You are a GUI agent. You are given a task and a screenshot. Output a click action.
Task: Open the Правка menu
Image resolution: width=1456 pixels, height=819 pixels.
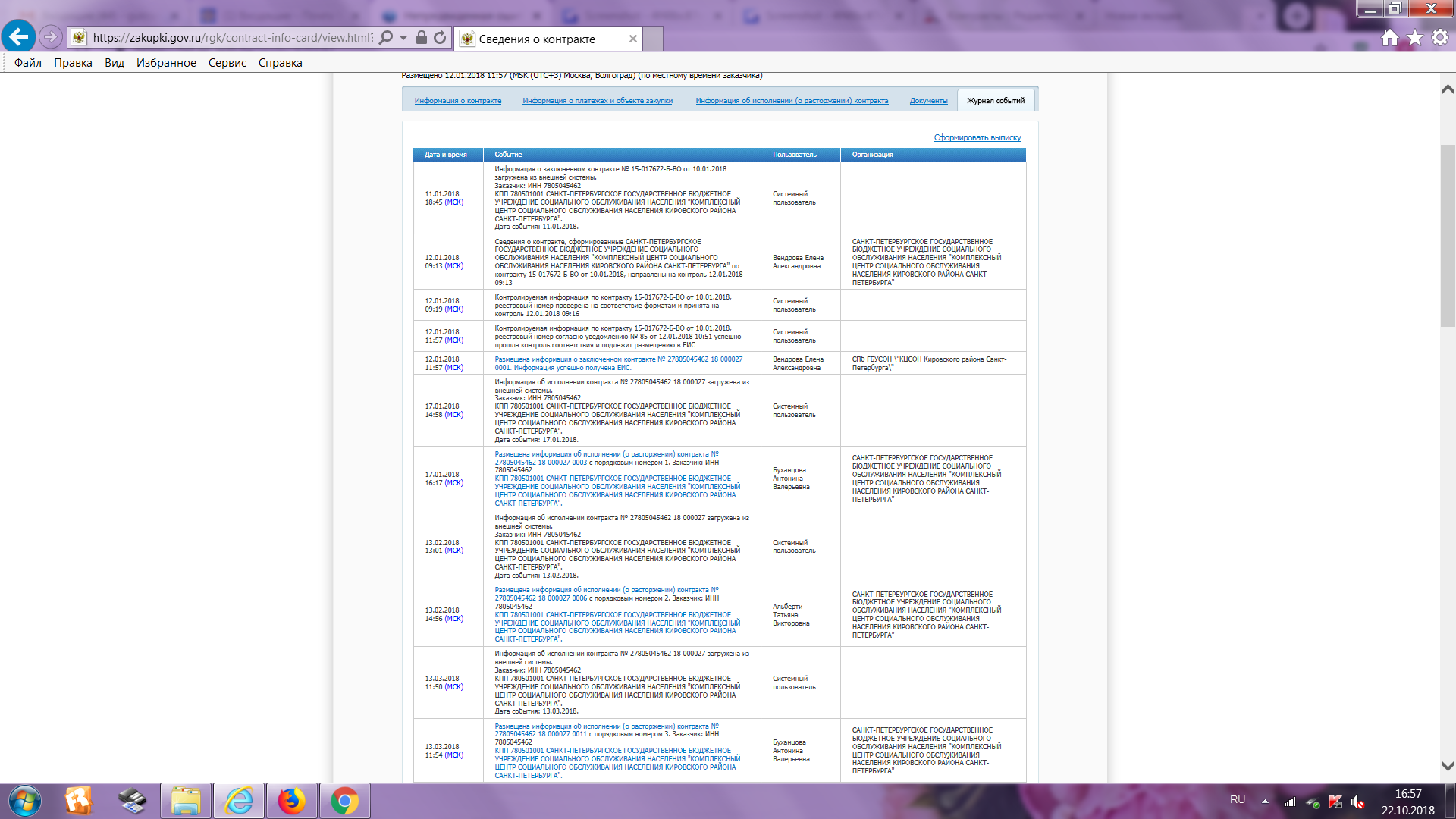click(73, 63)
